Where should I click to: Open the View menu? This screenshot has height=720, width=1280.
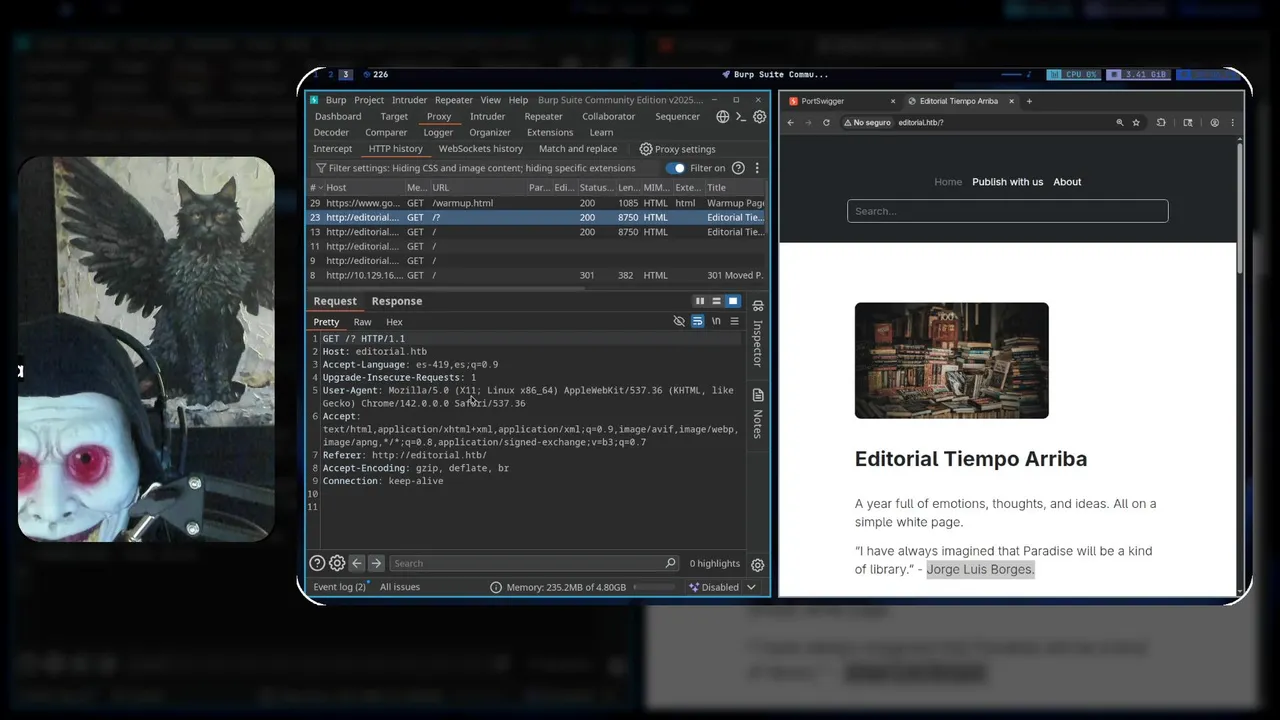tap(490, 100)
